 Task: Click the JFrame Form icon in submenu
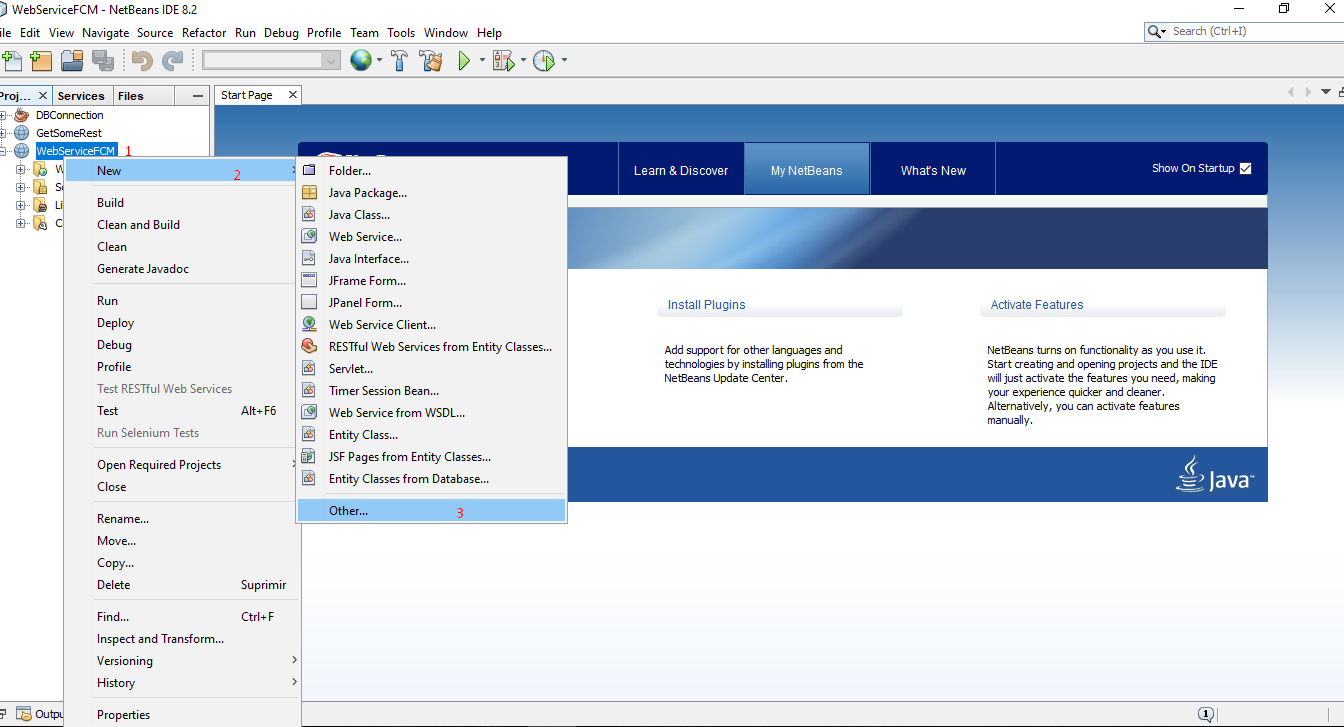[x=309, y=281]
